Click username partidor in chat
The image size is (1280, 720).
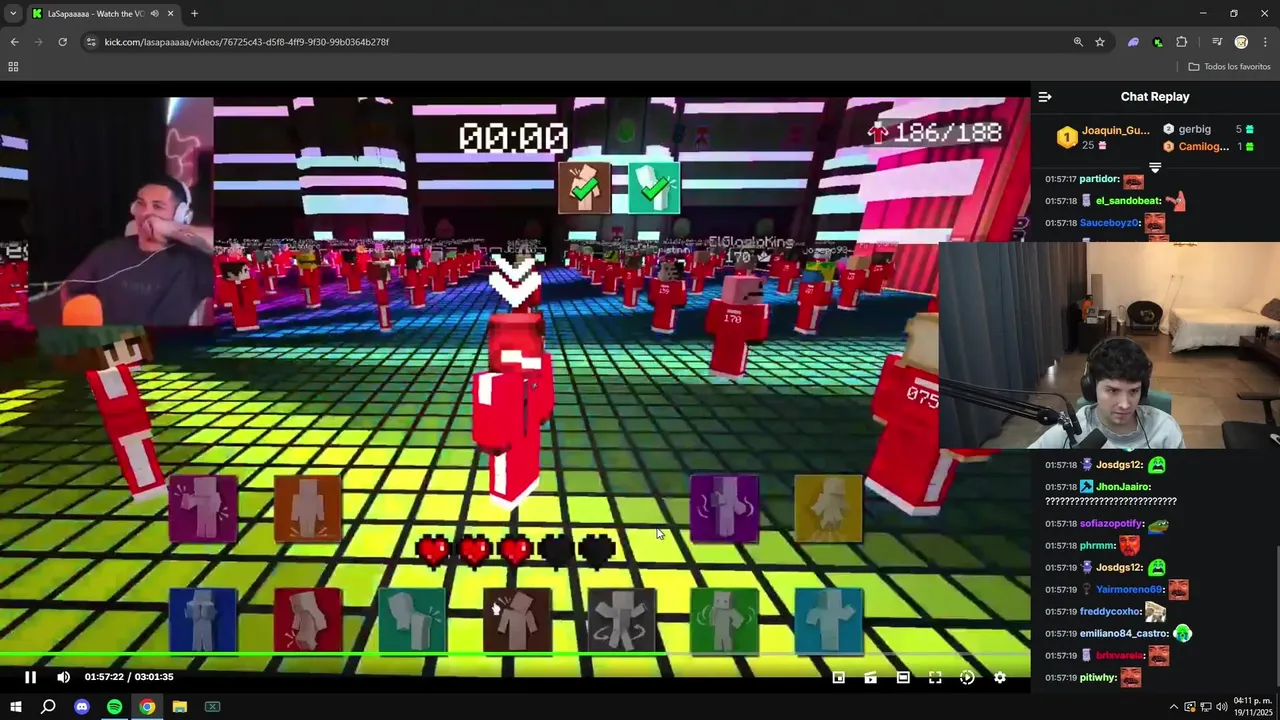pyautogui.click(x=1099, y=179)
